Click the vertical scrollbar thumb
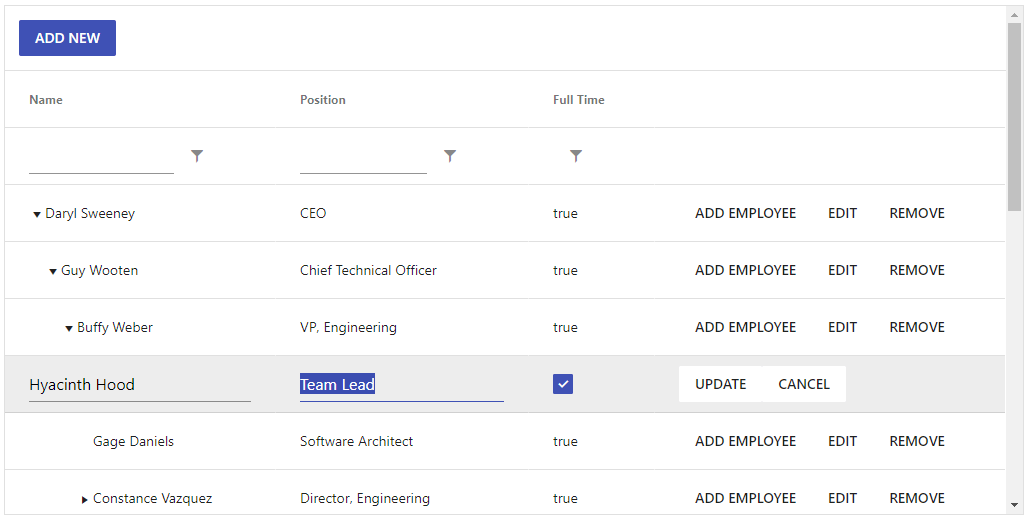This screenshot has height=520, width=1032. (1014, 117)
